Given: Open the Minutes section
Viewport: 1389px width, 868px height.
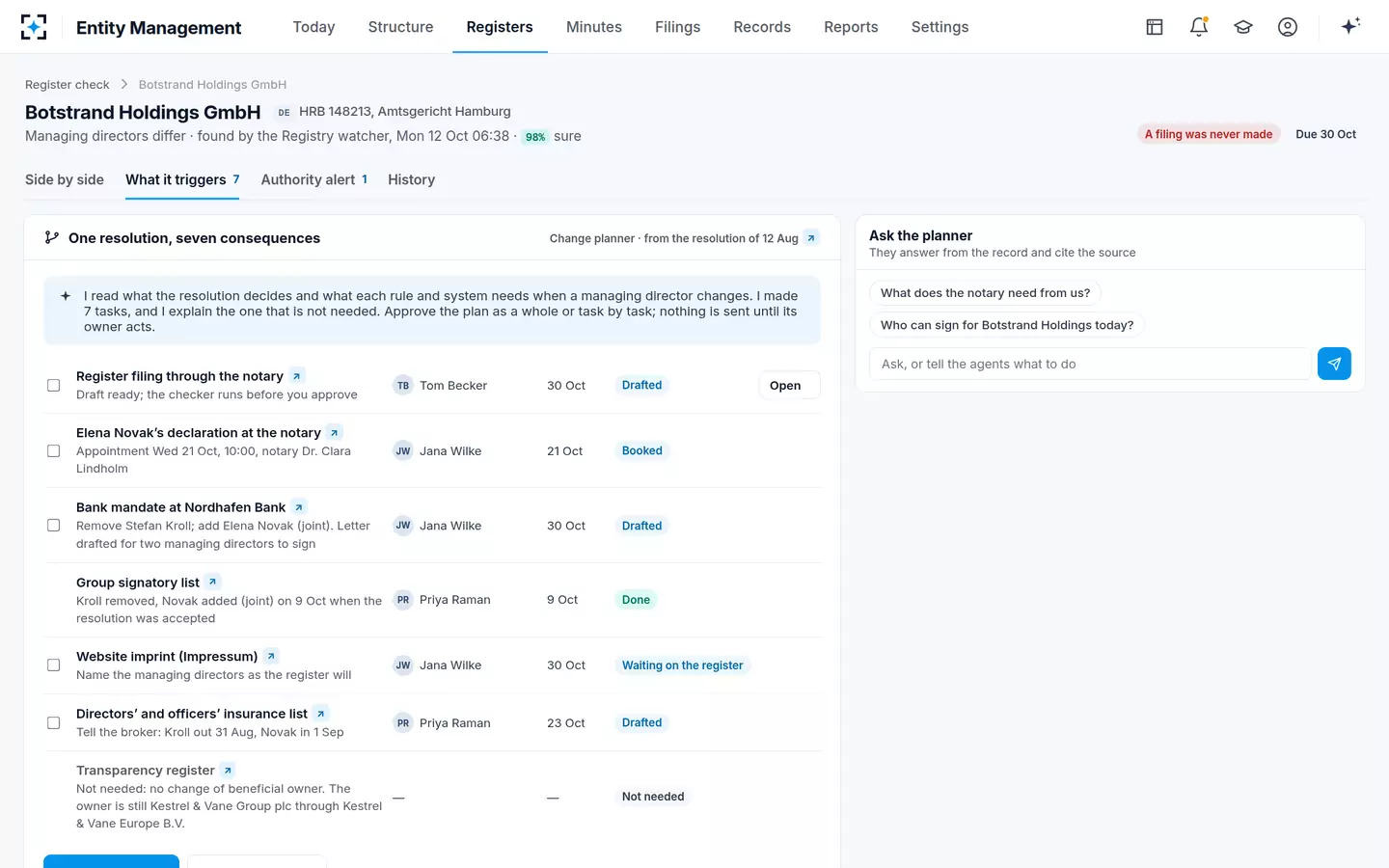Looking at the screenshot, I should pos(594,27).
